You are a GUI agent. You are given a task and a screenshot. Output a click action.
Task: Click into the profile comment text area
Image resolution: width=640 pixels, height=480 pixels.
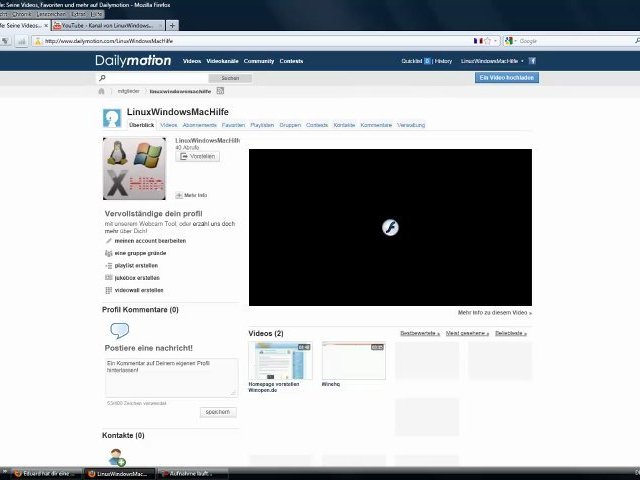coord(170,377)
